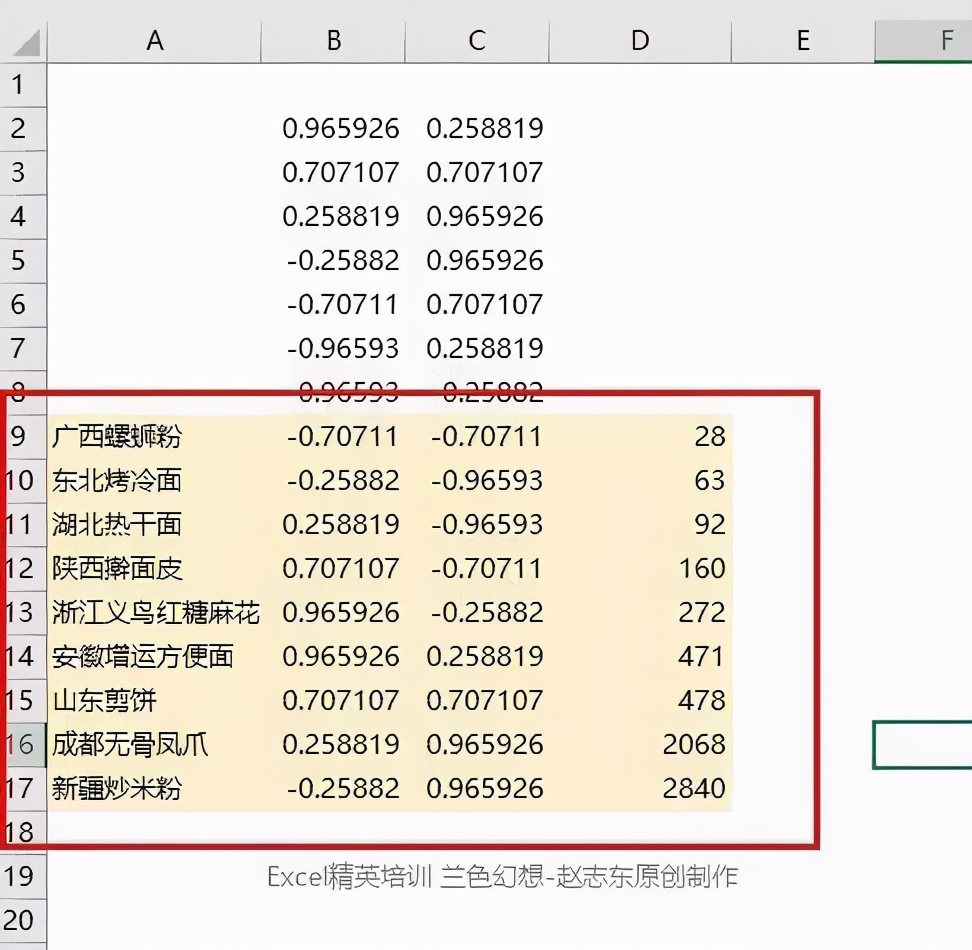Click cell B2 showing 0.965926
This screenshot has width=972, height=950.
point(340,128)
